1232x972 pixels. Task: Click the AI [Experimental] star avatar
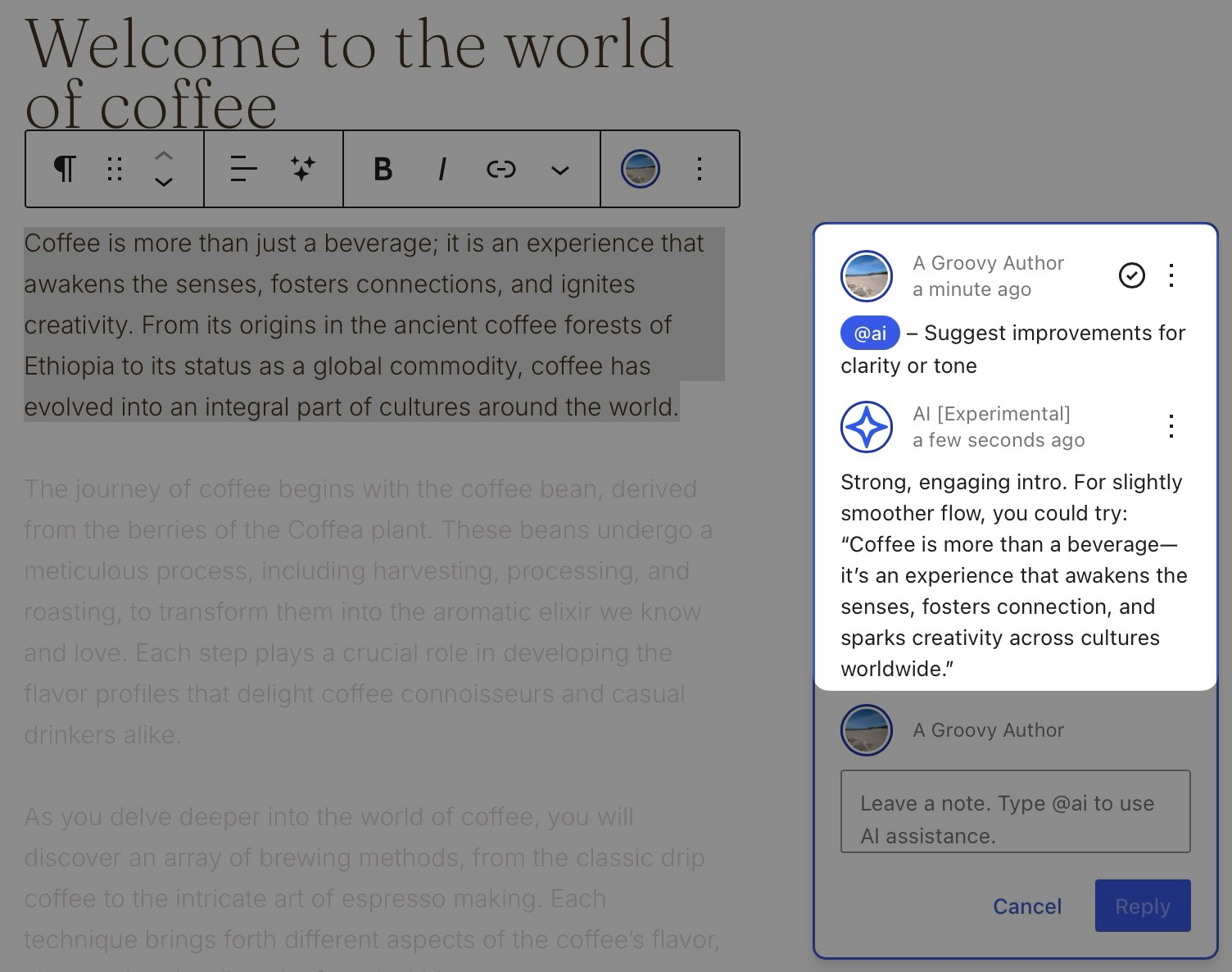pos(867,427)
